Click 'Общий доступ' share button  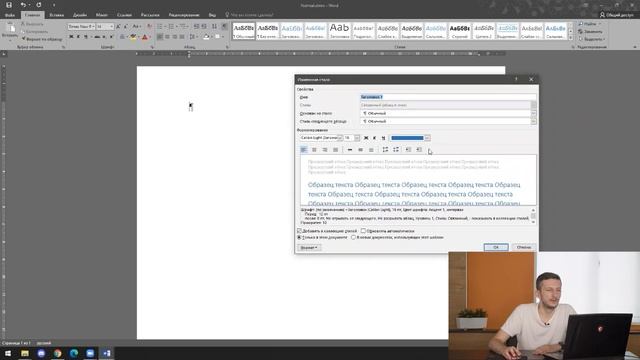(616, 15)
